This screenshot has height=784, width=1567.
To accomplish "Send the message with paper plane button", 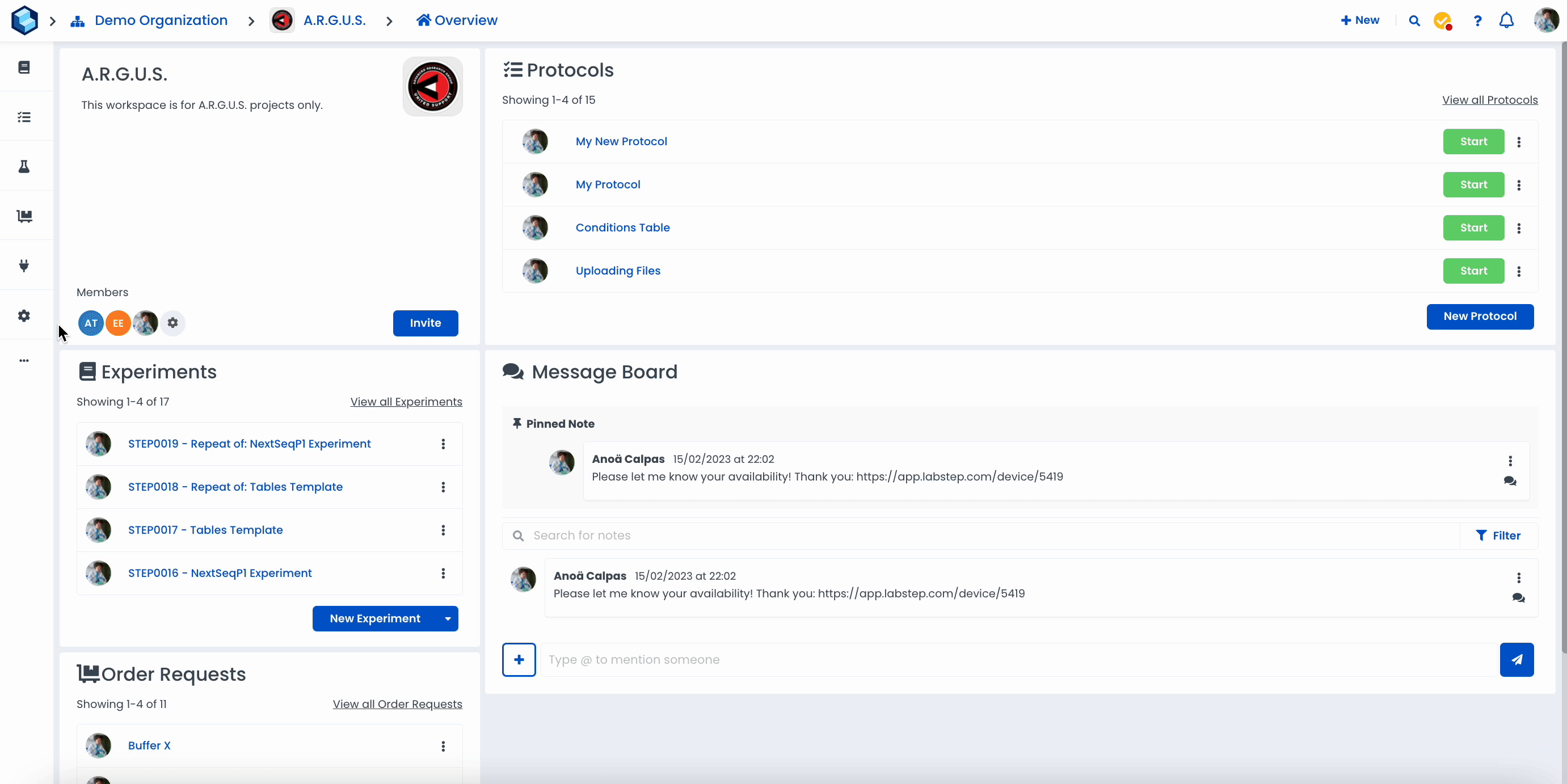I will (x=1517, y=660).
